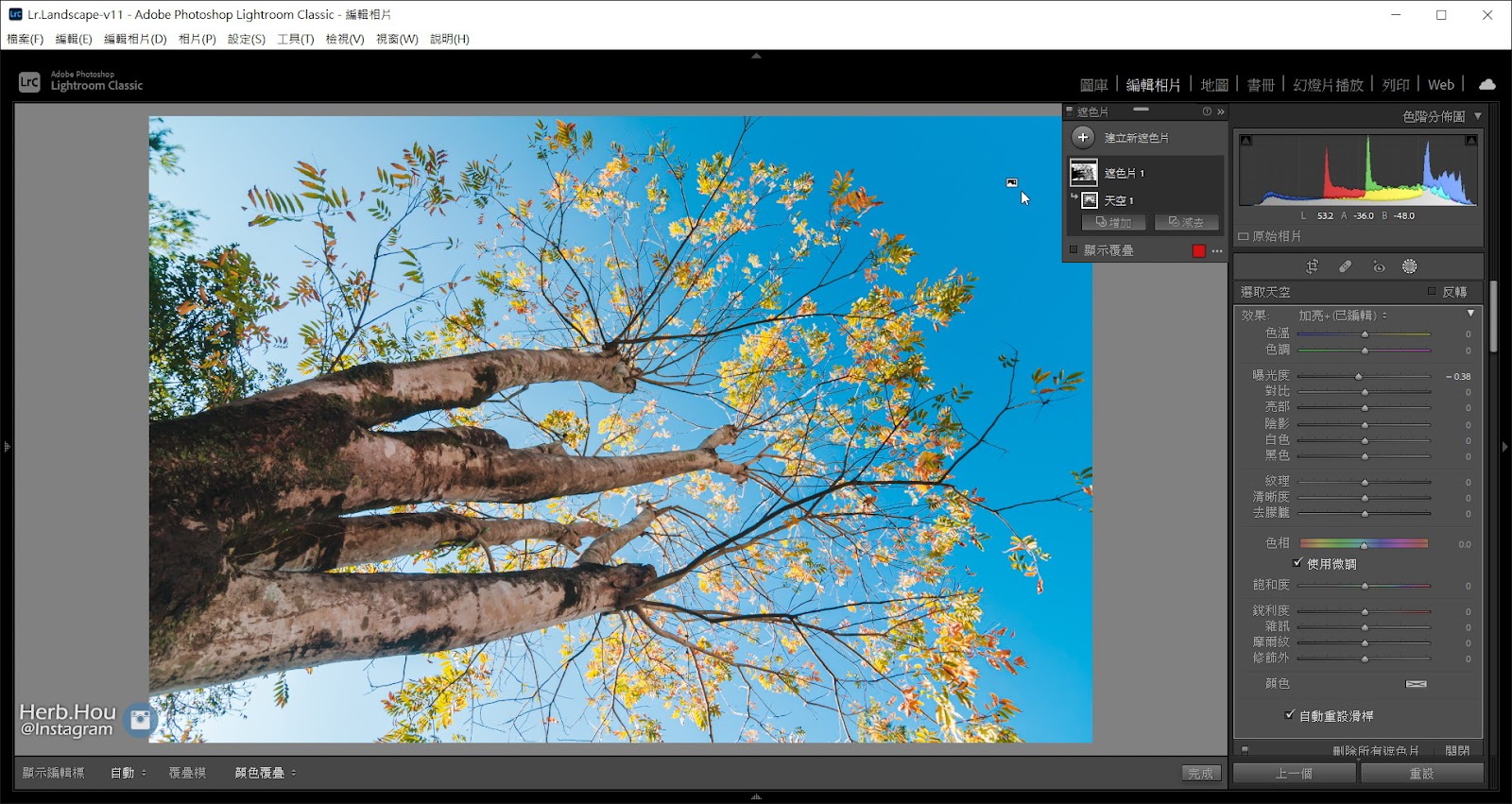Open the 視窗(W) menu
The width and height of the screenshot is (1512, 804).
click(397, 39)
